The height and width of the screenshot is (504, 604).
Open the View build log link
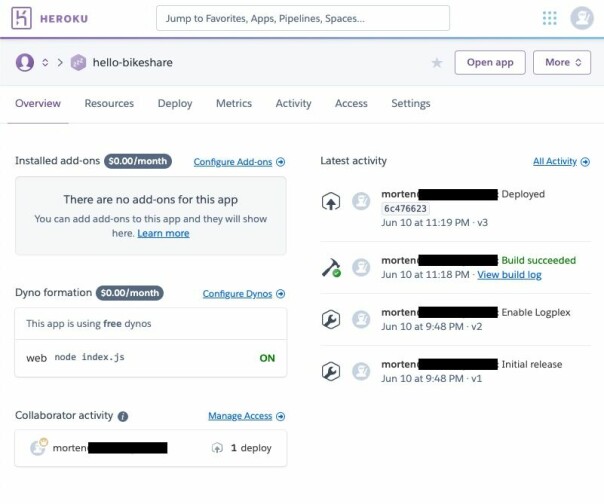(x=509, y=275)
